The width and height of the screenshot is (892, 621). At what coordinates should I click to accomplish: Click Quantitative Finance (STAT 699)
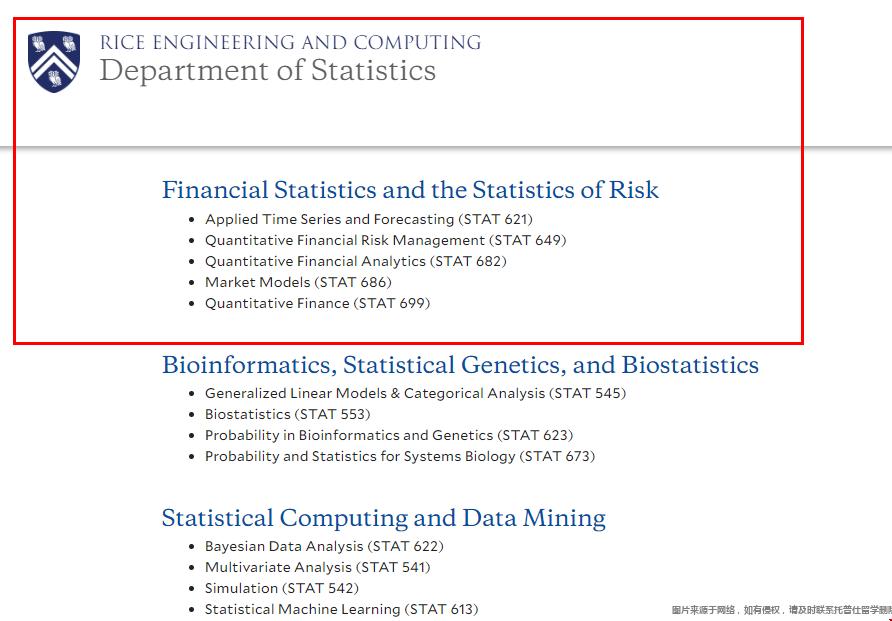tap(317, 304)
